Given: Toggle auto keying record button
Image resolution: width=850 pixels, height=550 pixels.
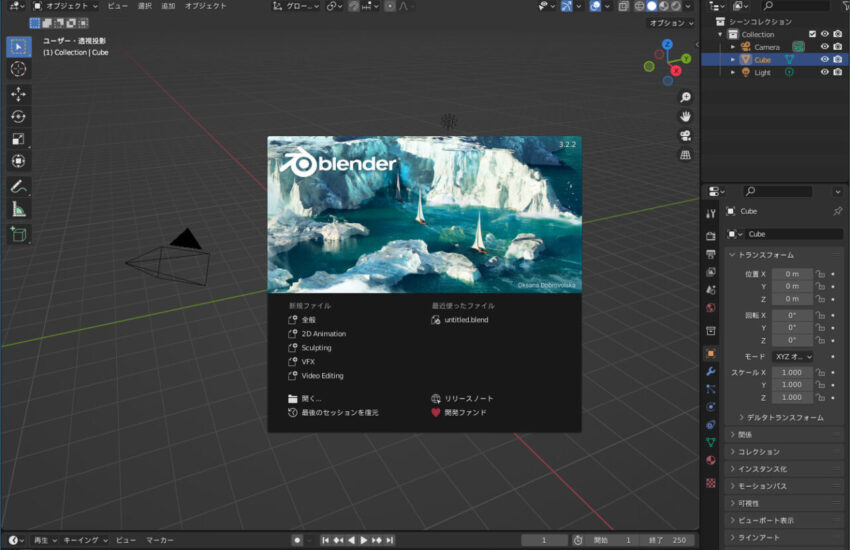Looking at the screenshot, I should pos(297,540).
